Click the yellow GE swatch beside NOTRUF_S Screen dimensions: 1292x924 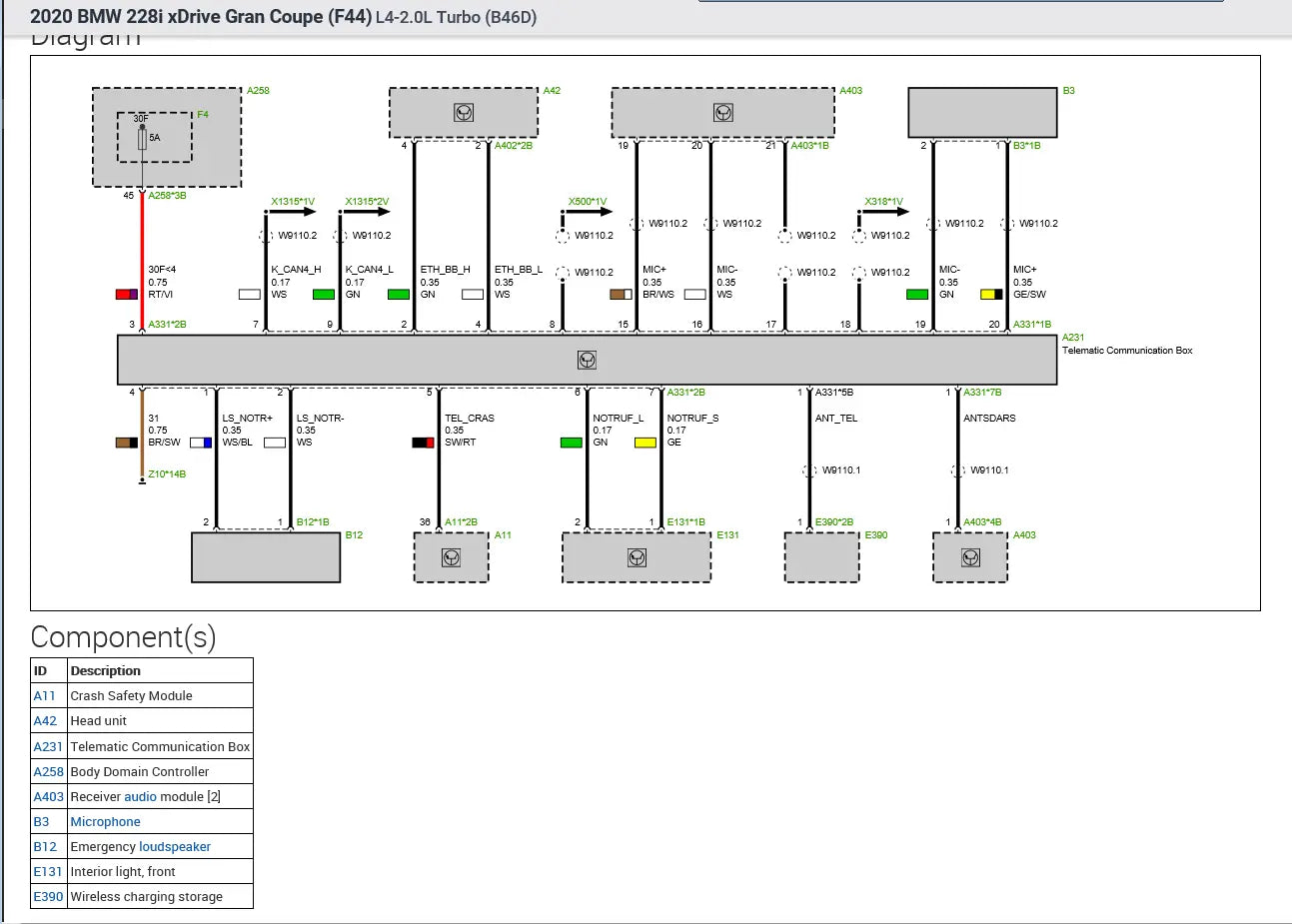click(x=646, y=443)
